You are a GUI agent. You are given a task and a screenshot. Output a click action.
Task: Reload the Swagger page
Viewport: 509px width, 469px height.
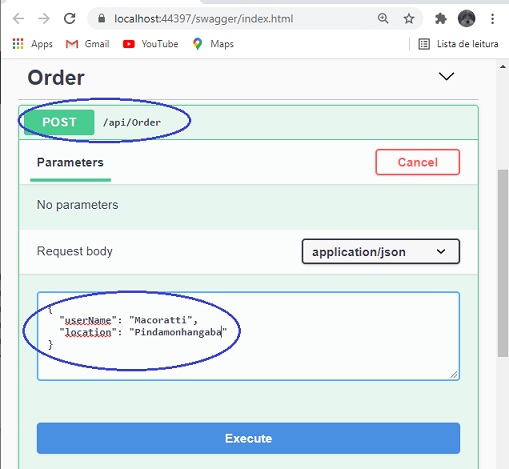click(x=69, y=18)
